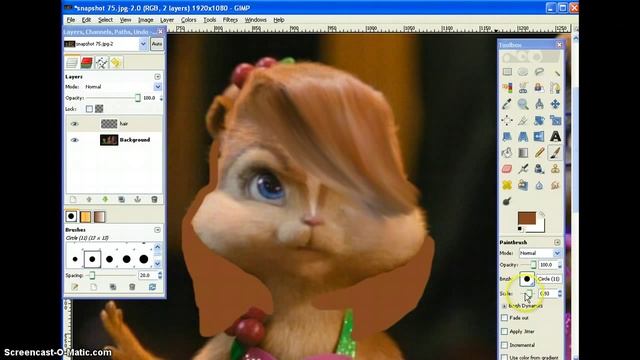
Task: Click the layer opacity value stepper
Action: click(162, 98)
